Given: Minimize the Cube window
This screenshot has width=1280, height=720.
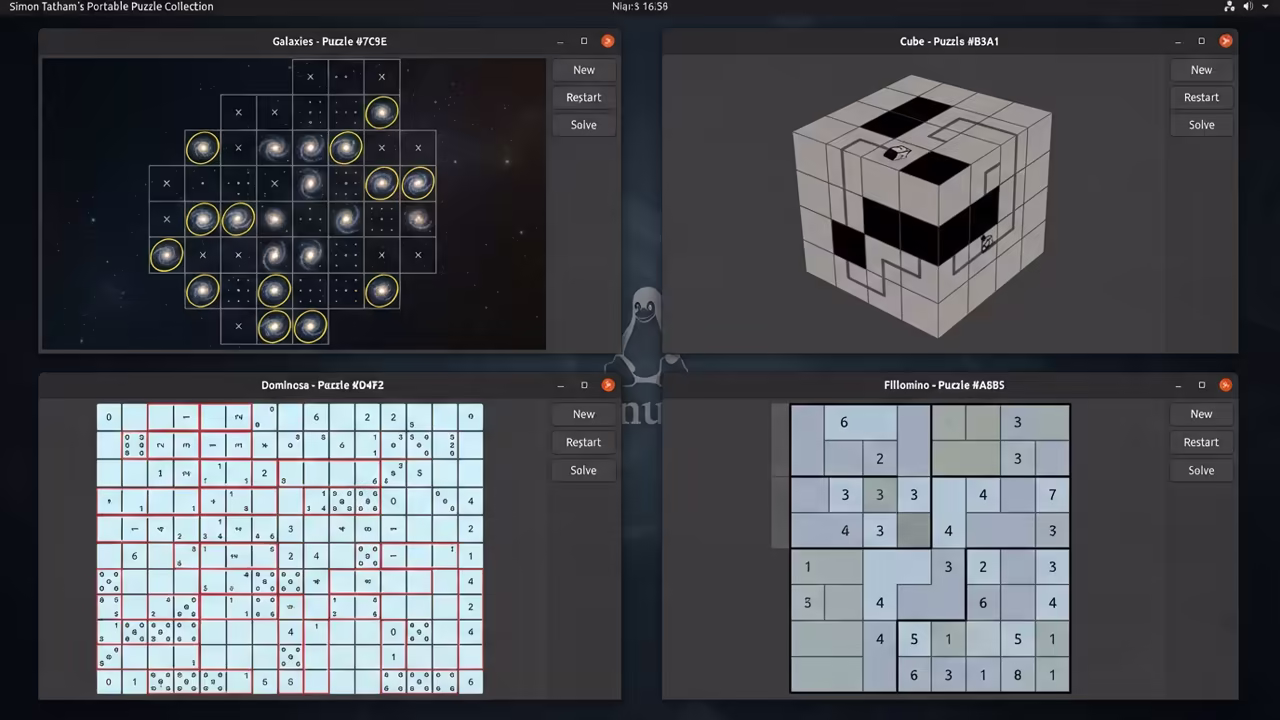Looking at the screenshot, I should [x=1179, y=41].
